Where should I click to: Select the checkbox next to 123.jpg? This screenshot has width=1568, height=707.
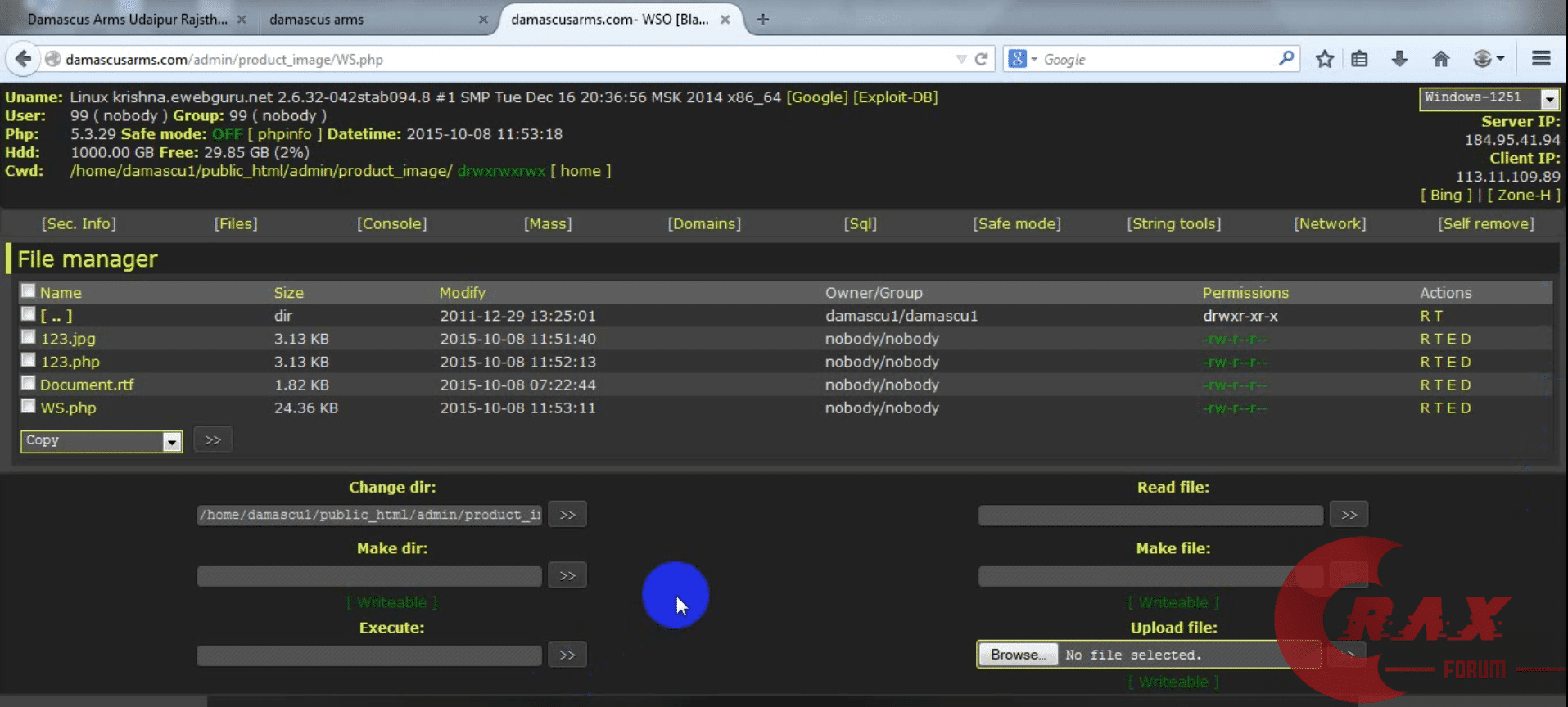pyautogui.click(x=29, y=337)
